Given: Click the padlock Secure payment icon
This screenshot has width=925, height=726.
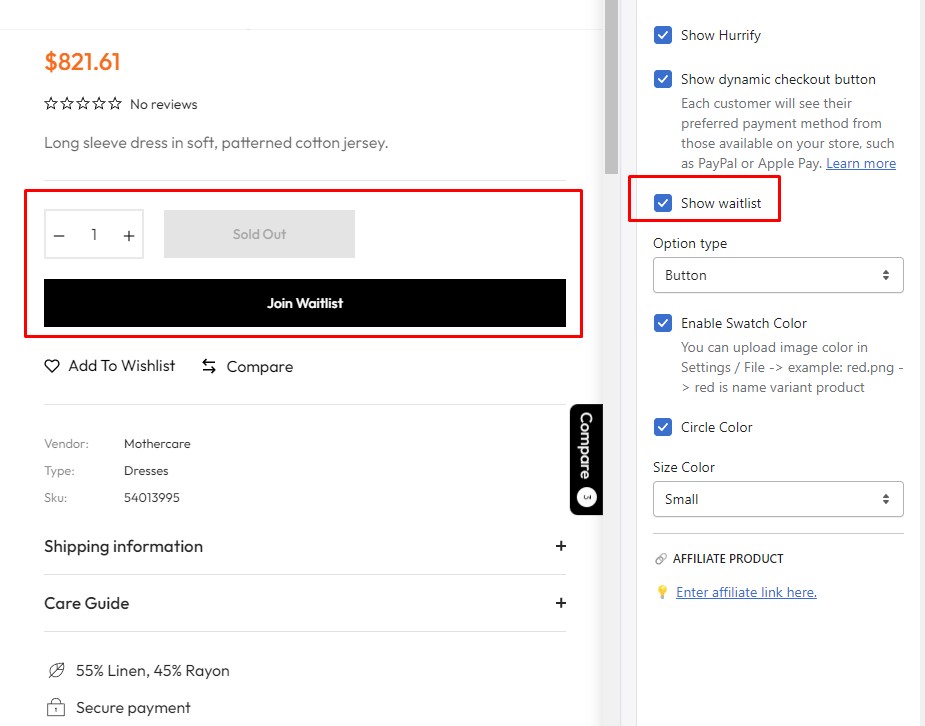Looking at the screenshot, I should tap(56, 708).
